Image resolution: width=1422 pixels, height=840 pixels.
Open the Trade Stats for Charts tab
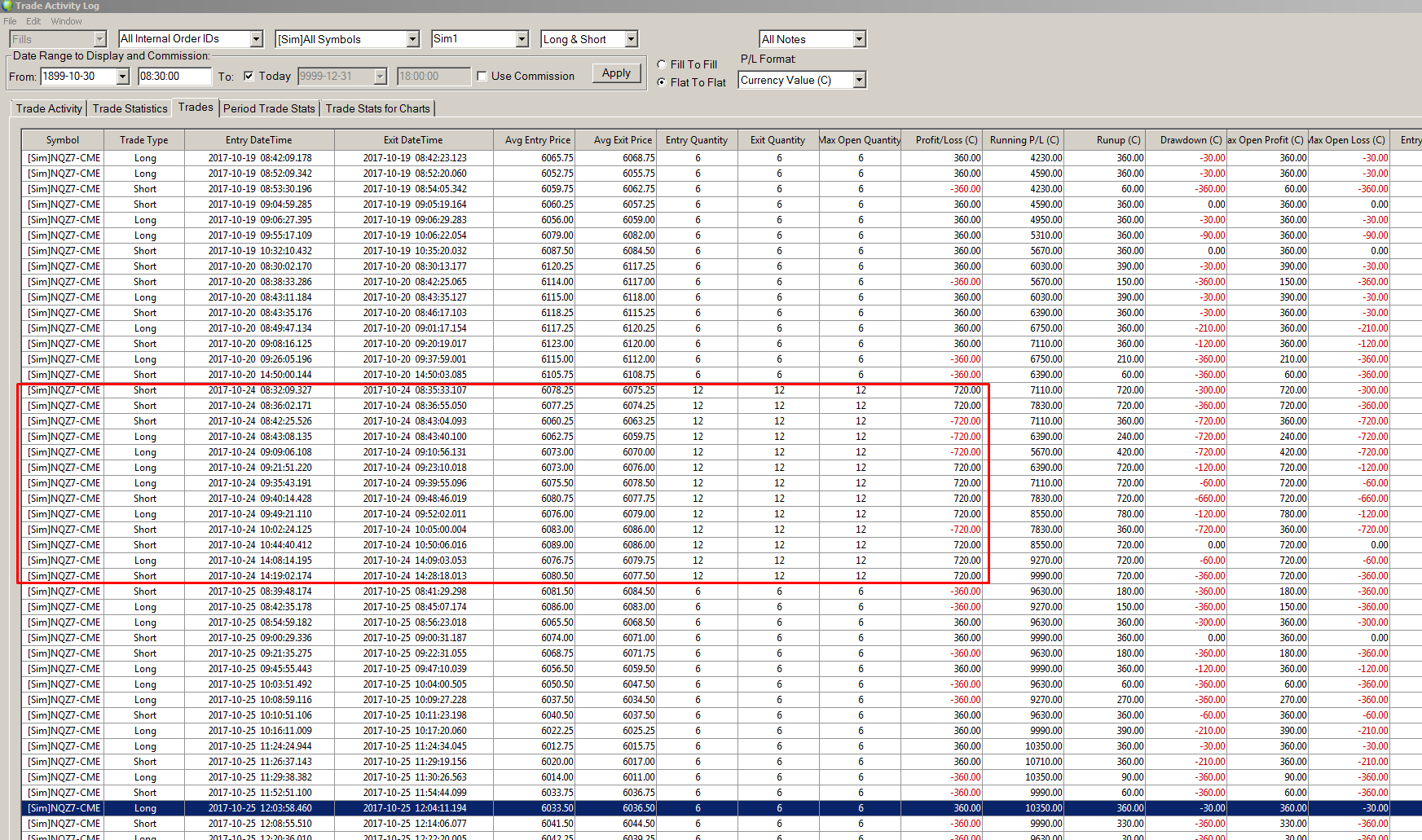coord(377,108)
